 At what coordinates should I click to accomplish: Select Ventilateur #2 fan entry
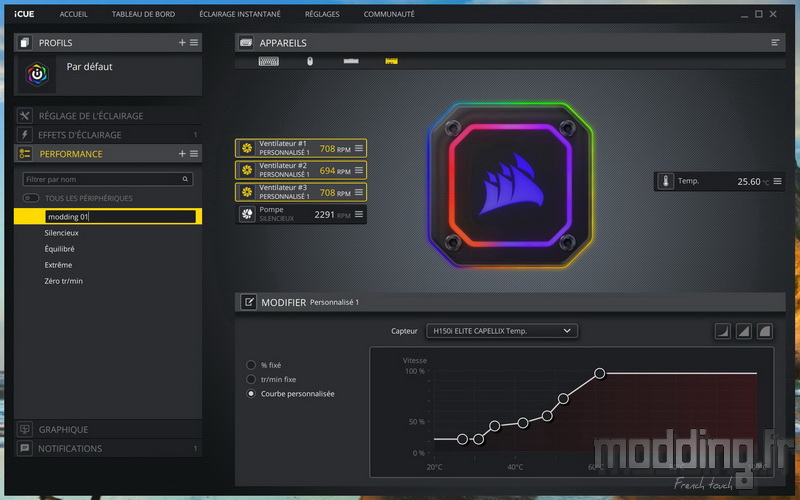[301, 170]
